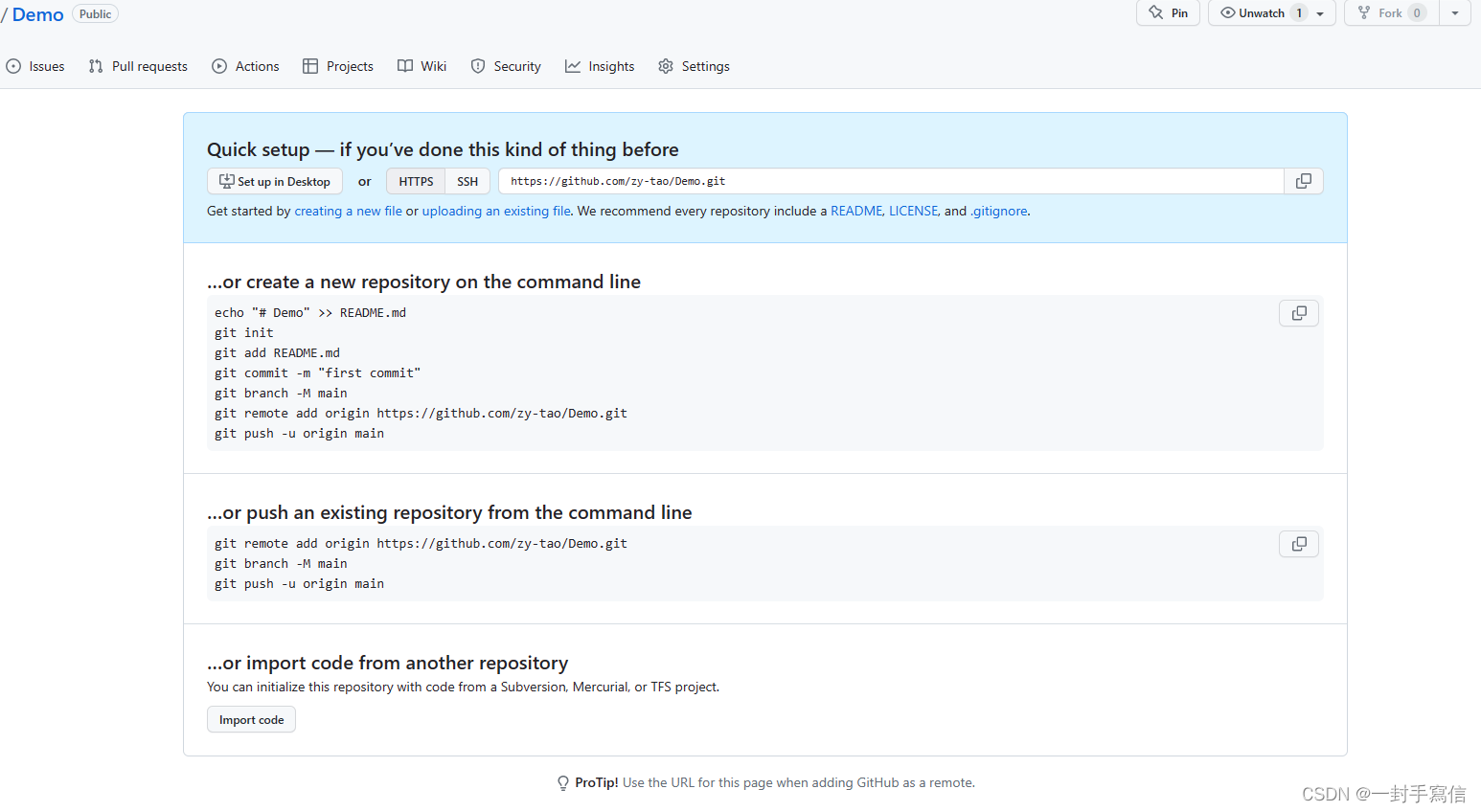This screenshot has height=812, width=1481.
Task: Click the Import code button
Action: pos(251,719)
